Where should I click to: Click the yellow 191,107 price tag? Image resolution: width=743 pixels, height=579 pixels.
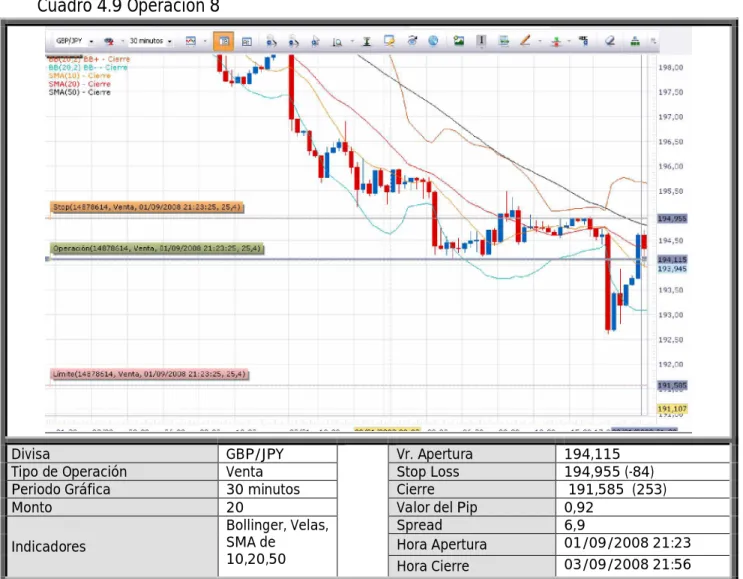point(672,408)
